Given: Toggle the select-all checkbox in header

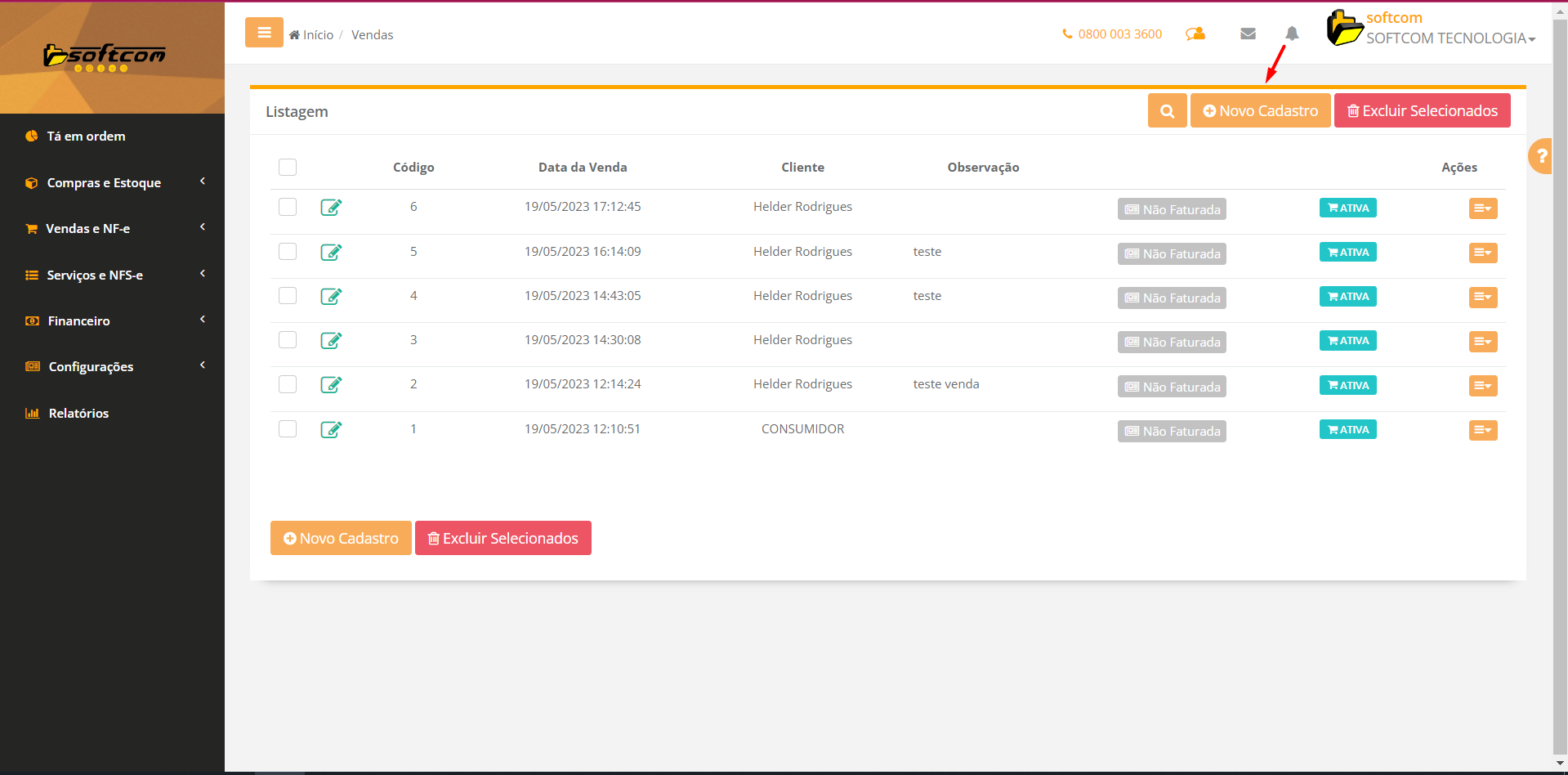Looking at the screenshot, I should tap(288, 168).
